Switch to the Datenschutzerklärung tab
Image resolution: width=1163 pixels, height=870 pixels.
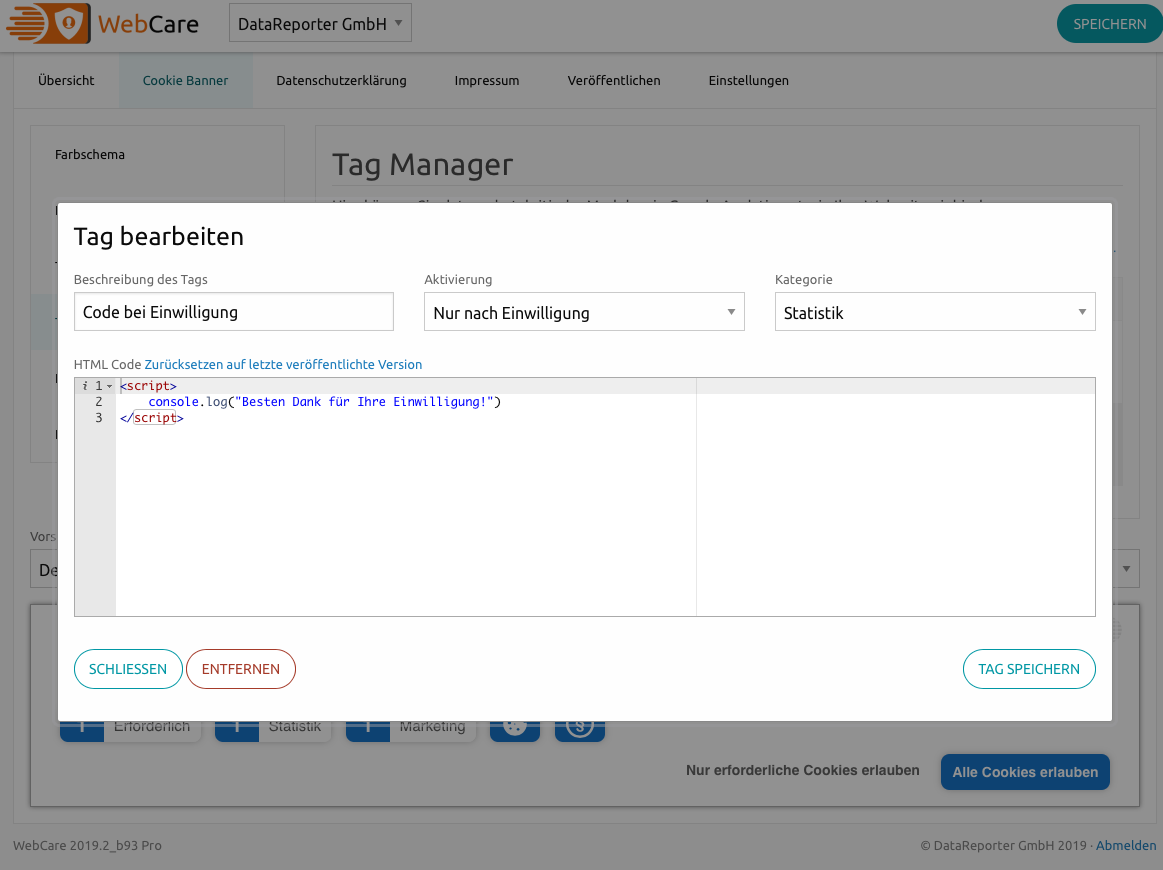[x=341, y=81]
